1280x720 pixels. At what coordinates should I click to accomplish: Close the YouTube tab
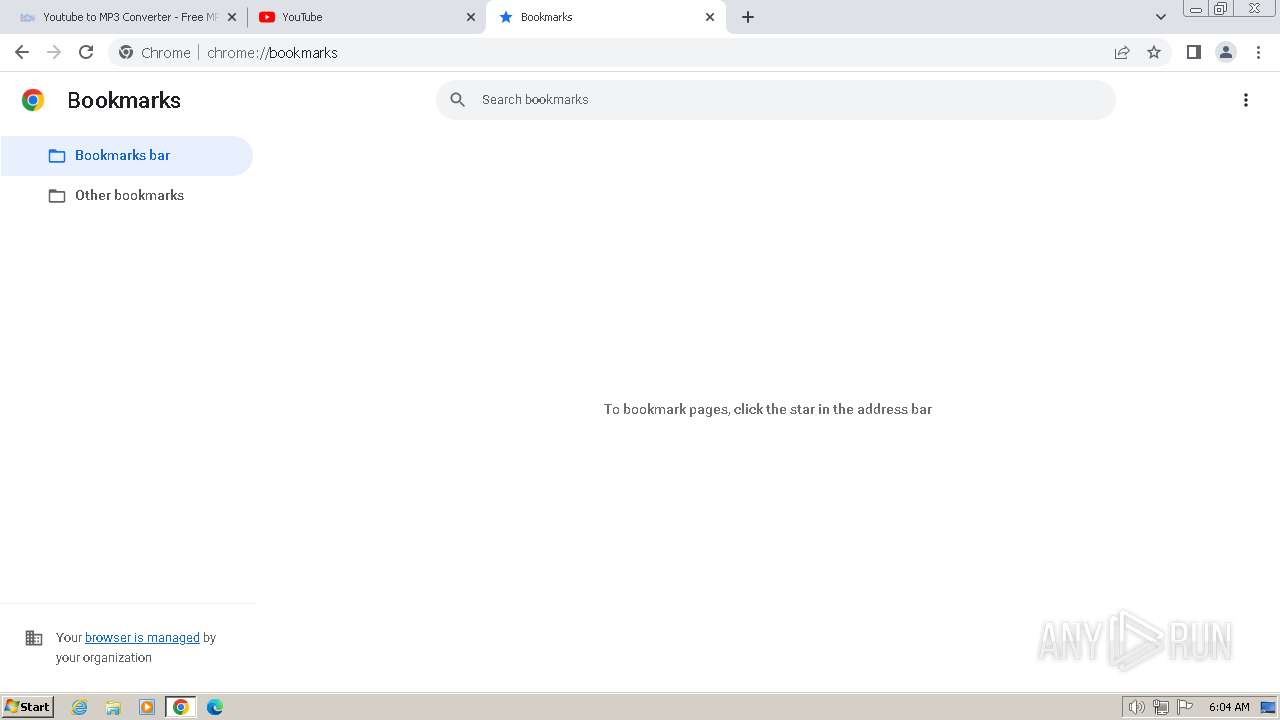tap(471, 17)
